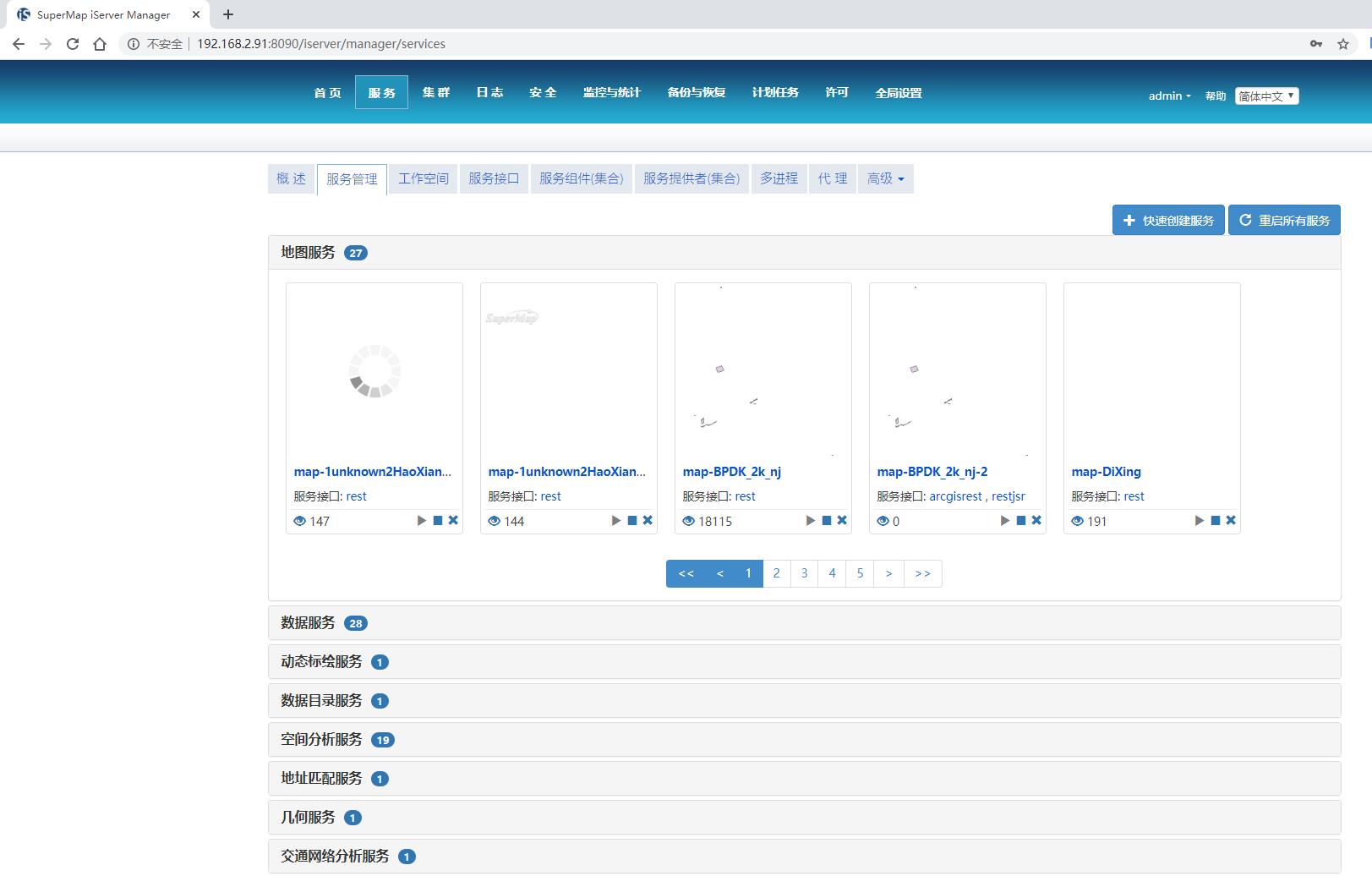This screenshot has width=1372, height=876.
Task: Go to 首页 in the top navigation
Action: tap(328, 92)
